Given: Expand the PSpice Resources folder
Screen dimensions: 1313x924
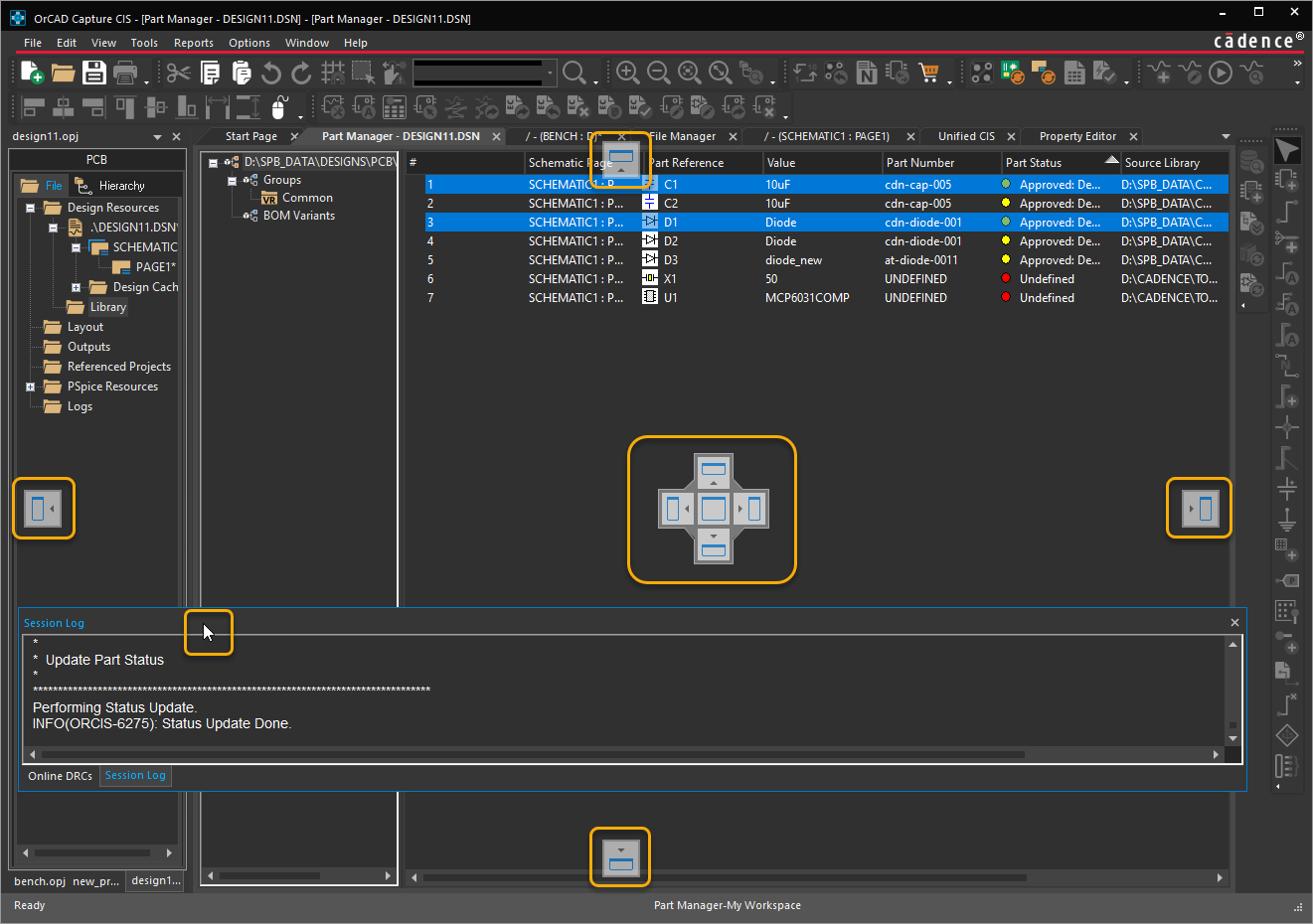Looking at the screenshot, I should (x=30, y=386).
